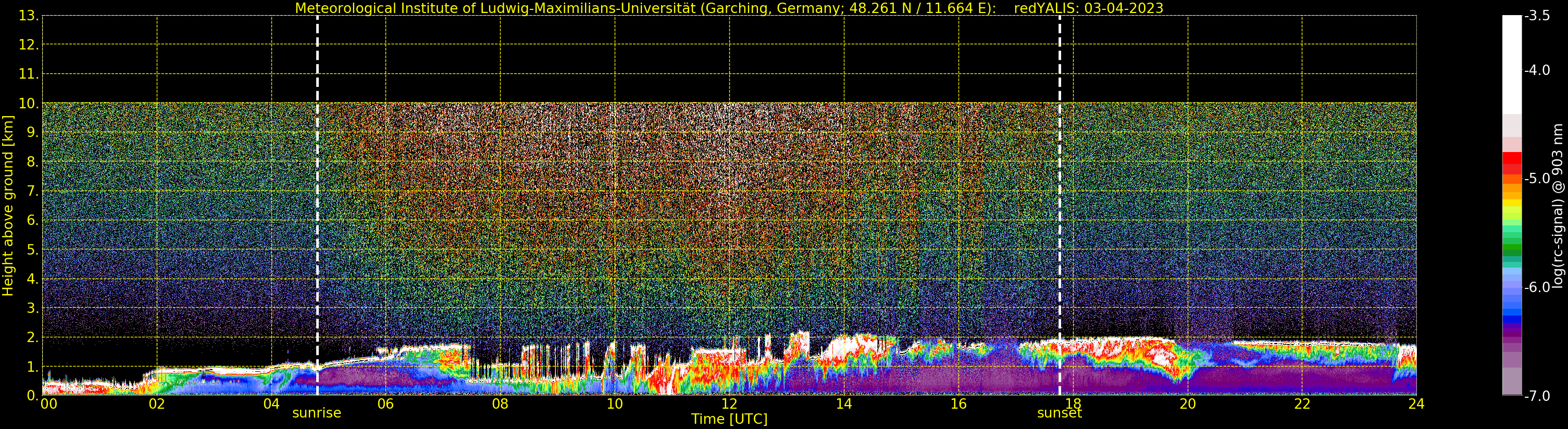Click the '22' time axis tick label
Screen dimensions: 1568x429
(1302, 403)
